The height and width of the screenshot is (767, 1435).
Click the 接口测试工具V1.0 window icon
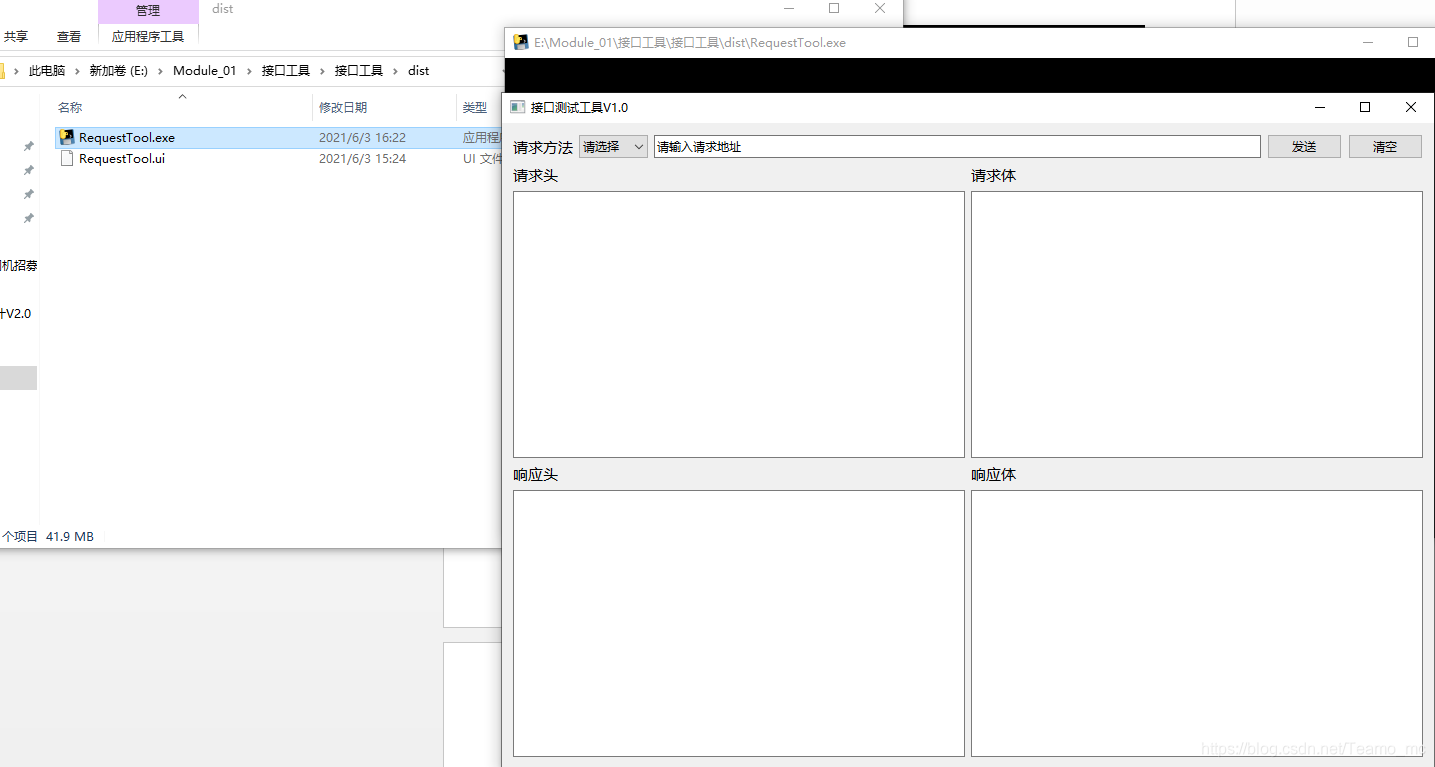(517, 107)
